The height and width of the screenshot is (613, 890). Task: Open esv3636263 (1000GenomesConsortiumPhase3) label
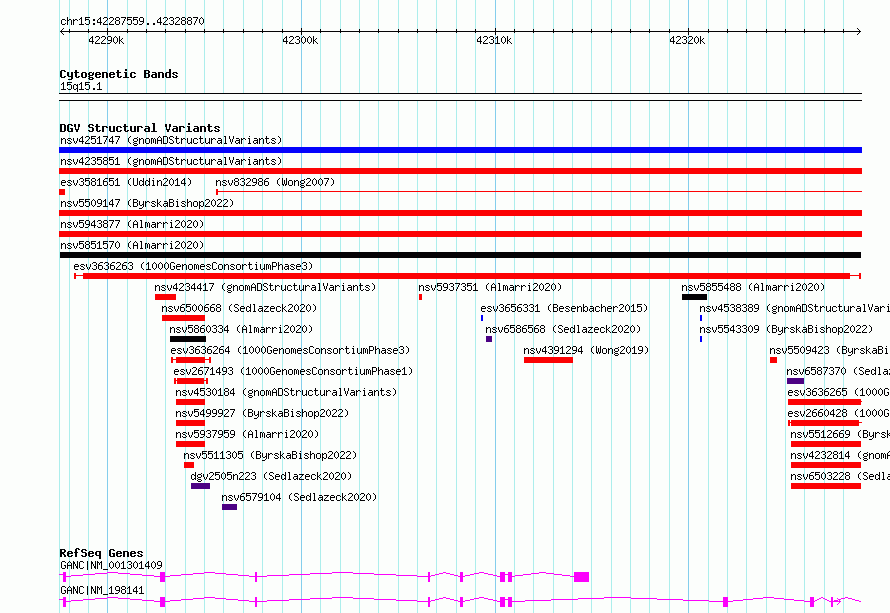coord(193,266)
